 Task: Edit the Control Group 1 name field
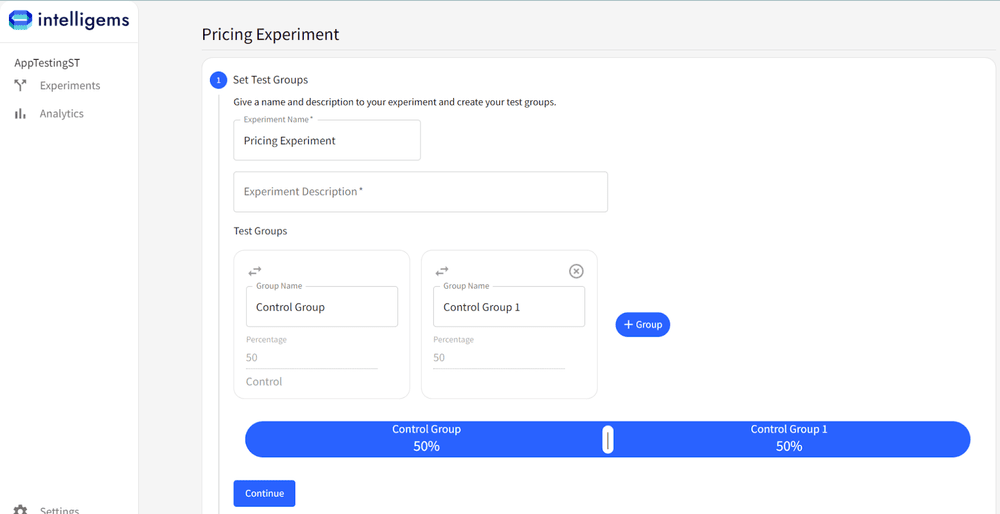click(x=509, y=307)
